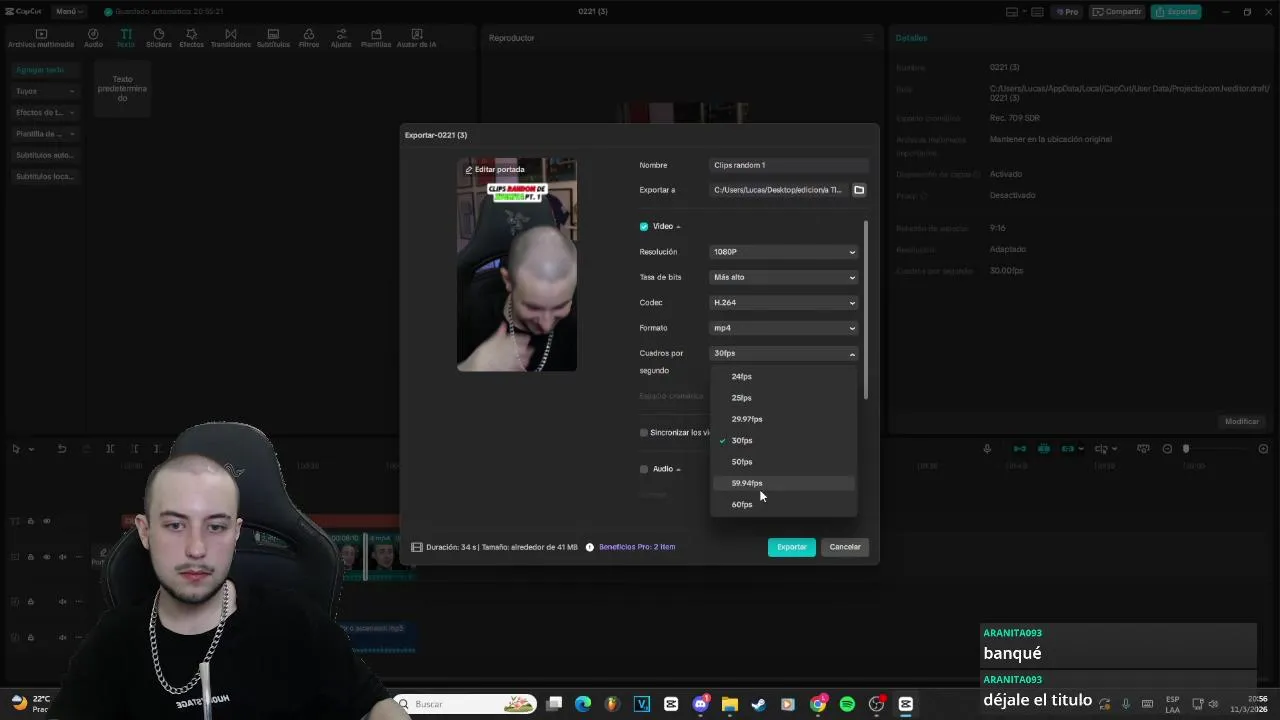Screen dimensions: 1280x720
Task: Click the Editar portada pencil icon
Action: click(x=468, y=170)
